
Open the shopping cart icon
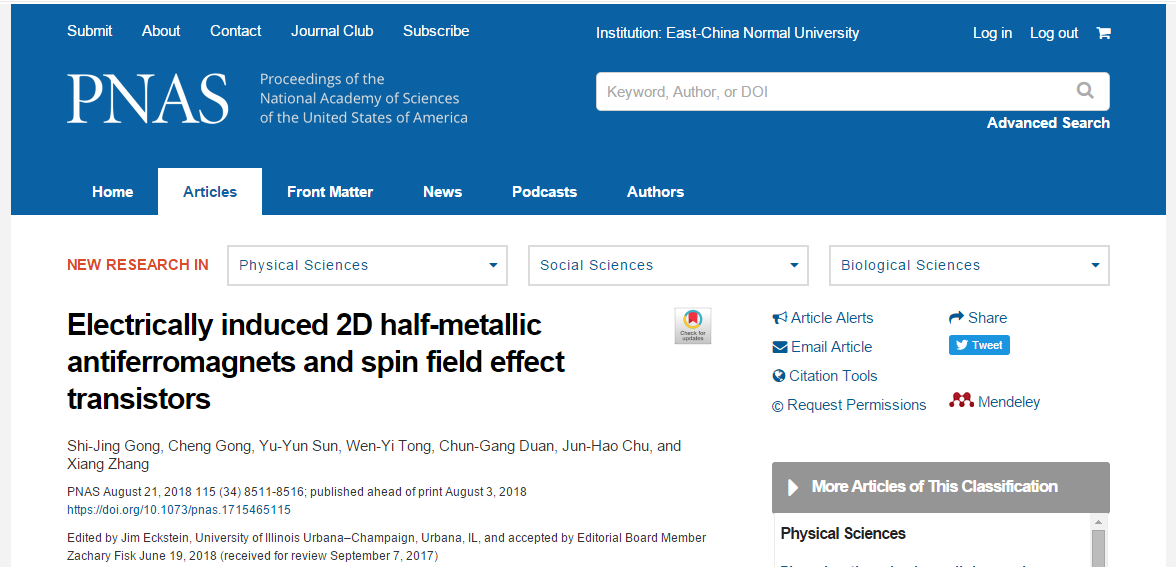(x=1102, y=33)
